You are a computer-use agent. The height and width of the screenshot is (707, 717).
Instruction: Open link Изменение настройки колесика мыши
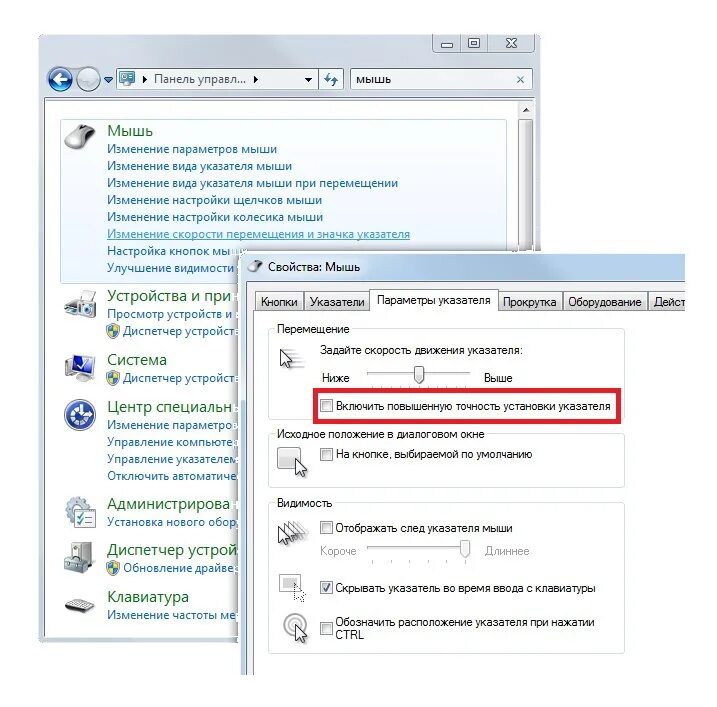(215, 217)
